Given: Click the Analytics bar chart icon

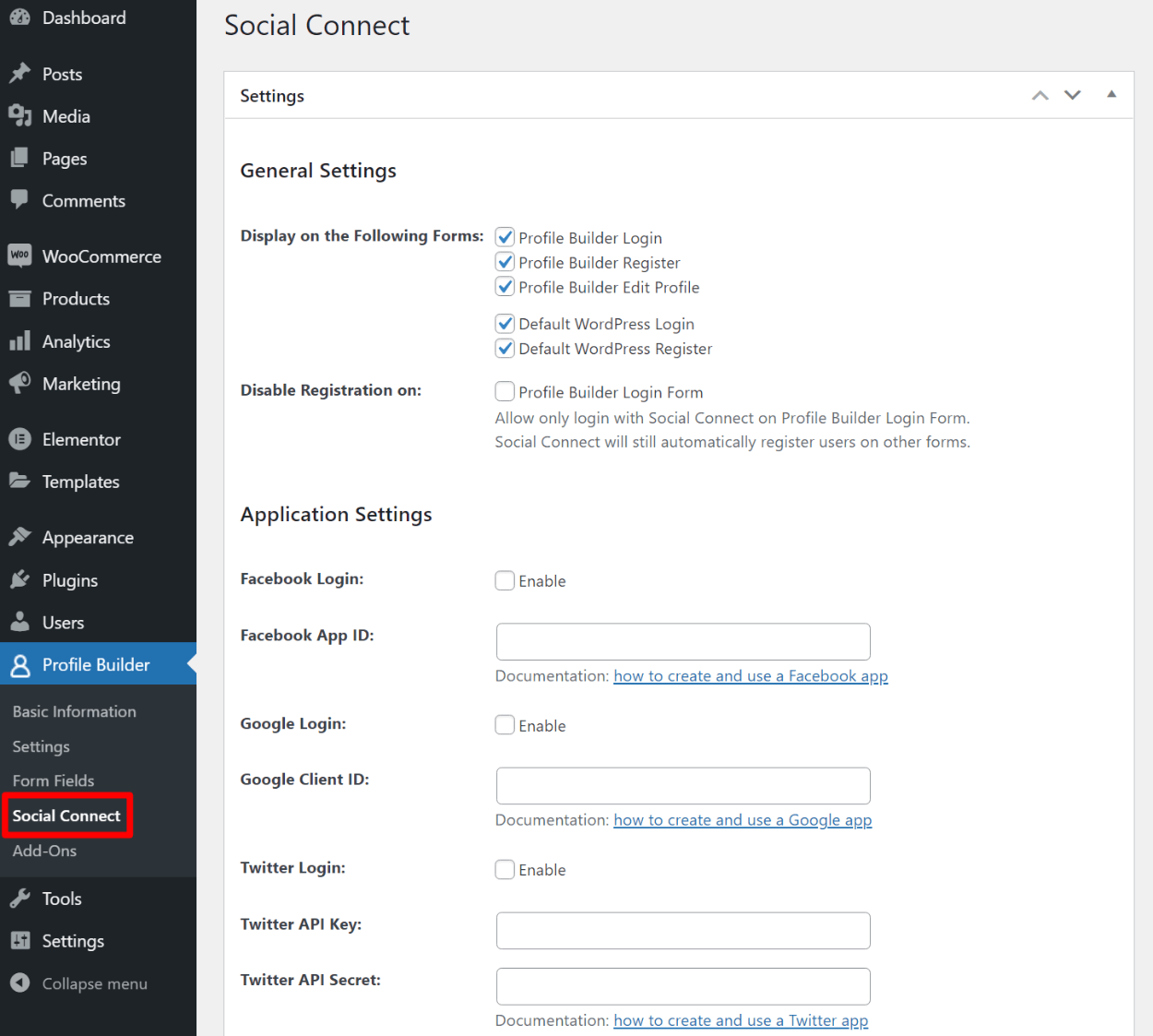Looking at the screenshot, I should 19,341.
